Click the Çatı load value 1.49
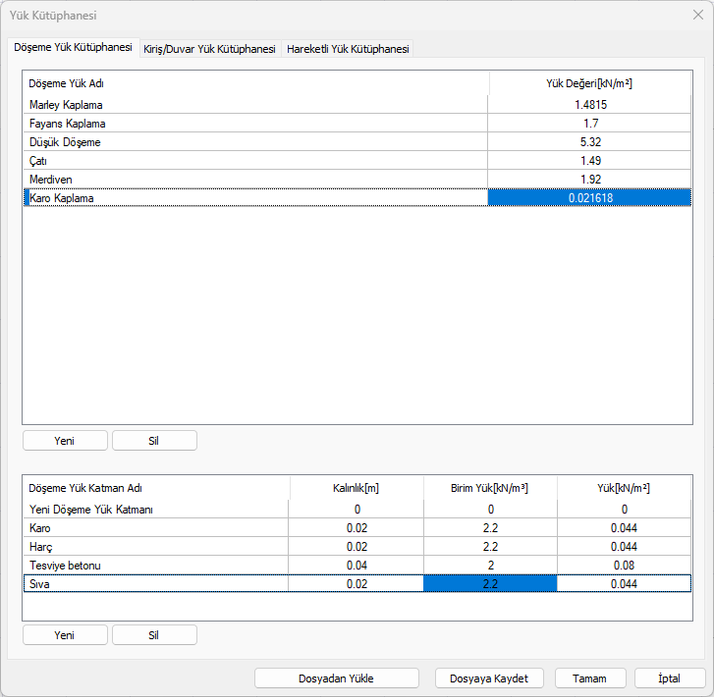 [x=590, y=161]
